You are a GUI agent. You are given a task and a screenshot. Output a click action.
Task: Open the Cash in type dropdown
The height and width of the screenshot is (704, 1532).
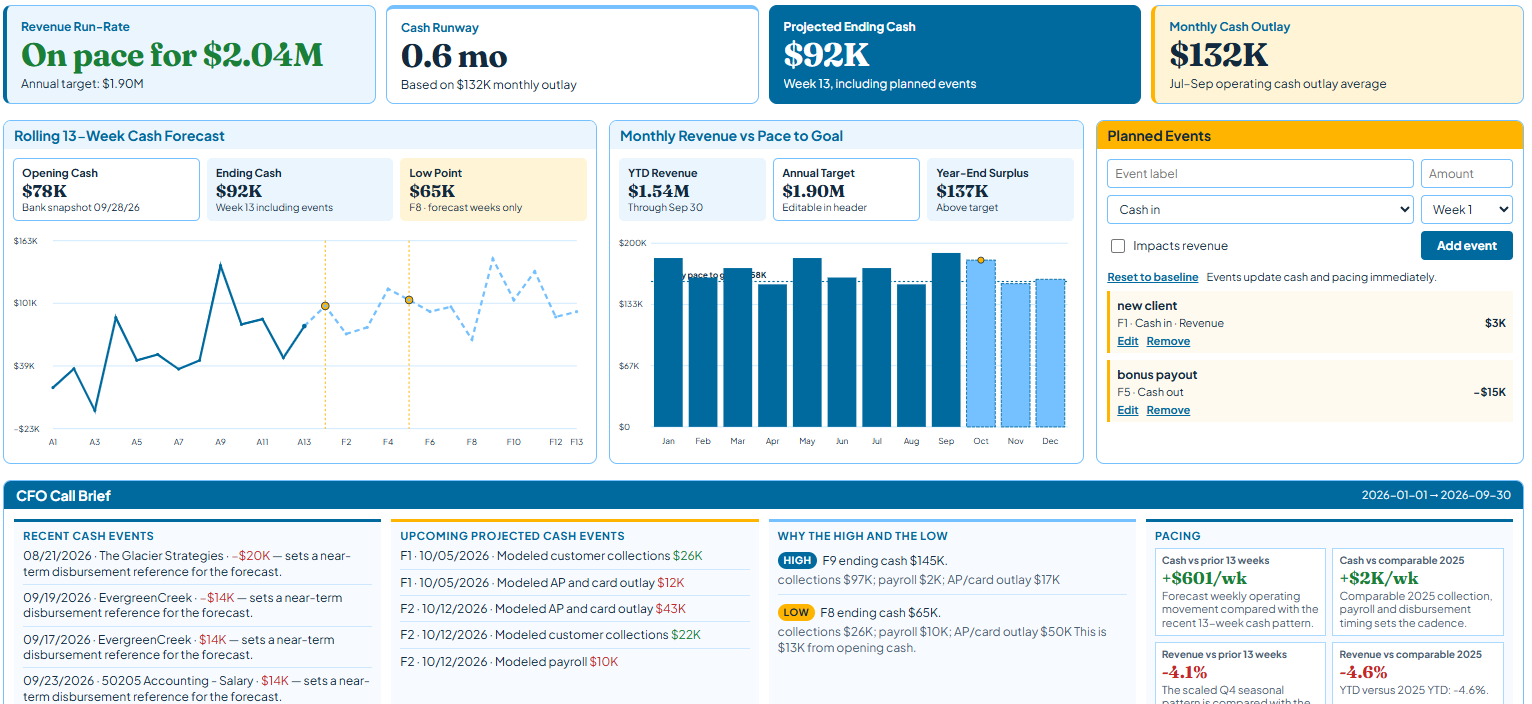[1260, 210]
